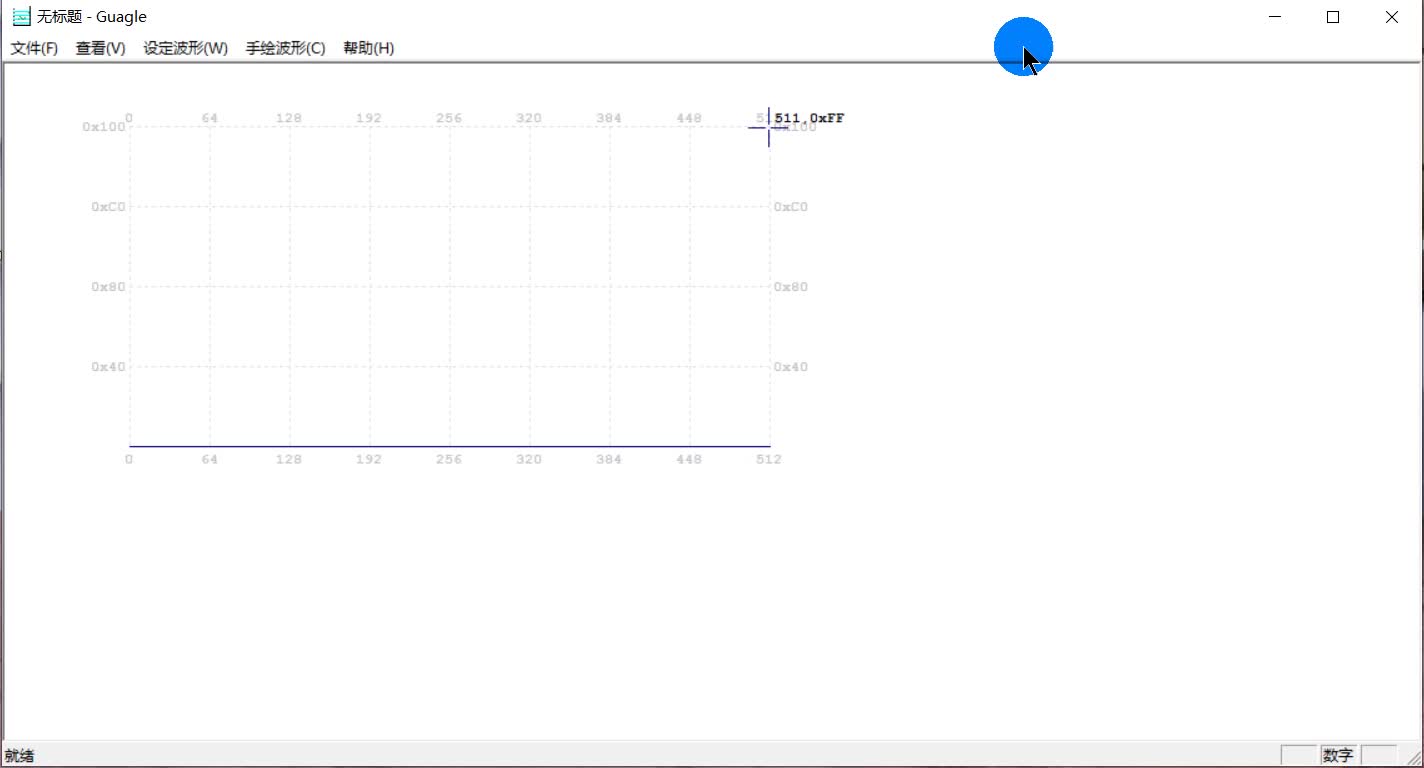Close the Guagle window

[1391, 17]
